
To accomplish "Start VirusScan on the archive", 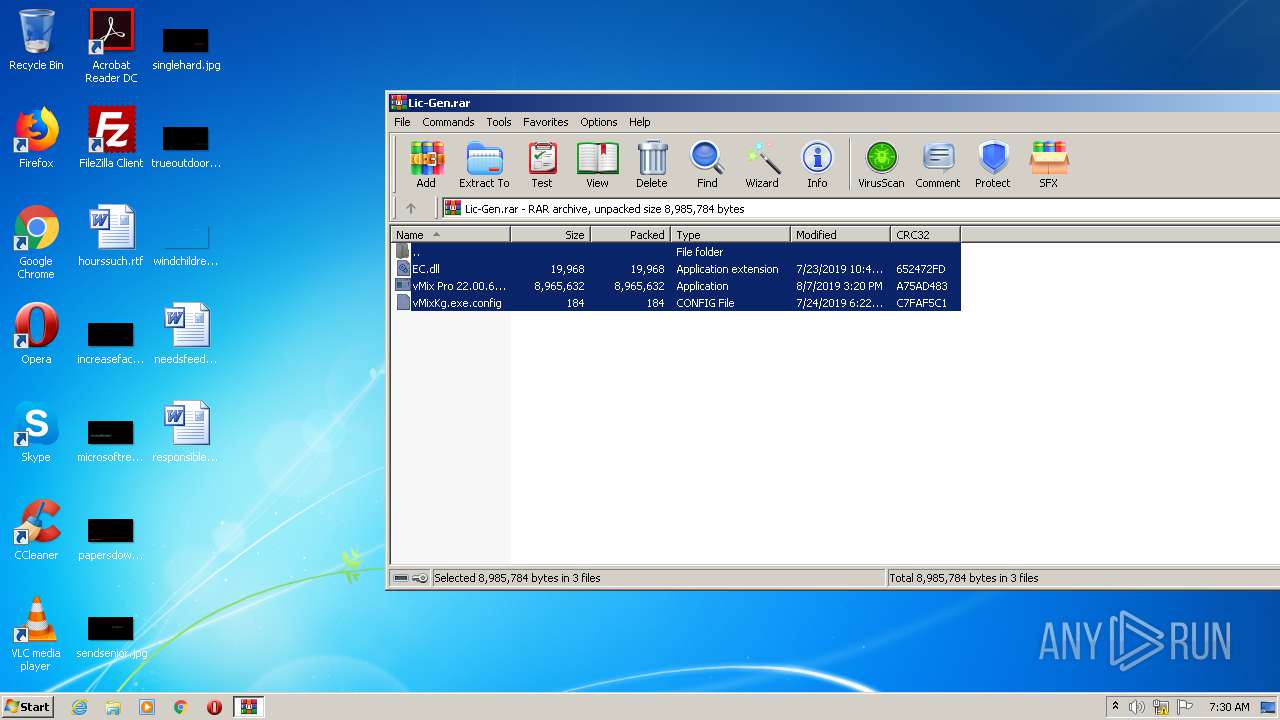I will [x=881, y=165].
